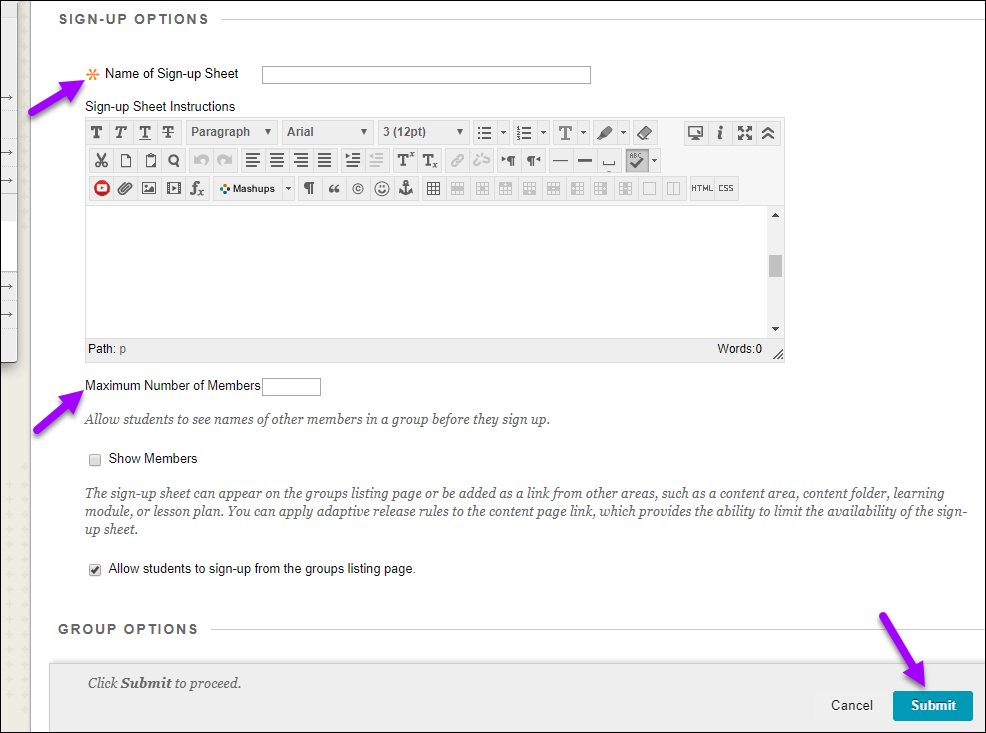Toggle editor fullscreen mode

click(x=745, y=133)
